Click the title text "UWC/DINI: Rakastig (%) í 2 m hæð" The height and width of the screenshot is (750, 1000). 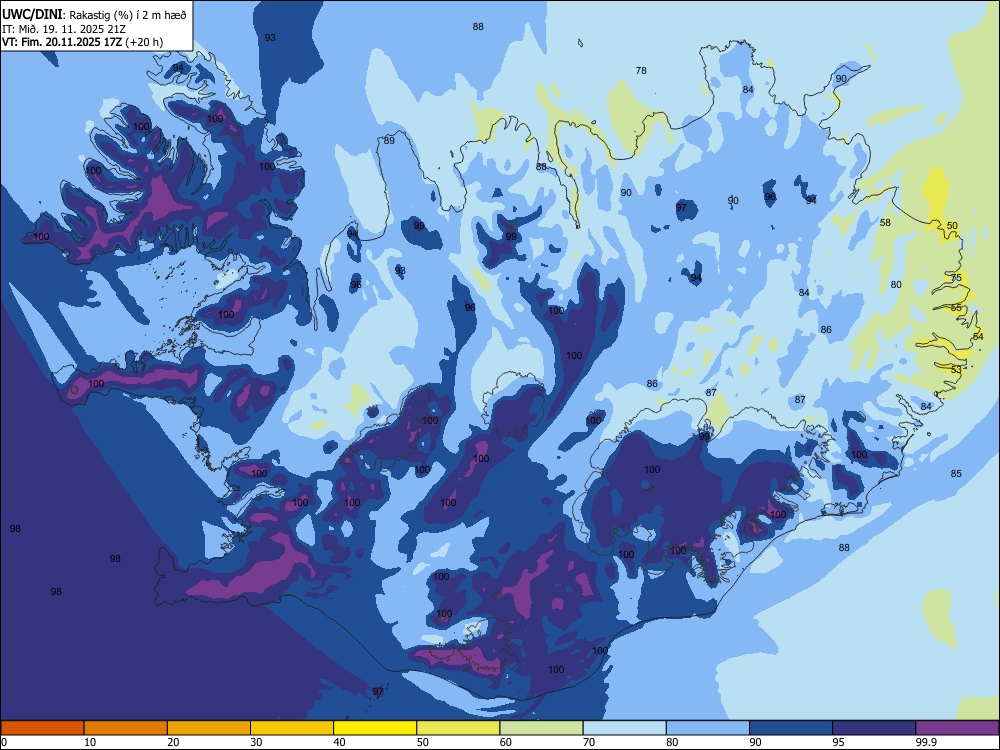pos(94,15)
